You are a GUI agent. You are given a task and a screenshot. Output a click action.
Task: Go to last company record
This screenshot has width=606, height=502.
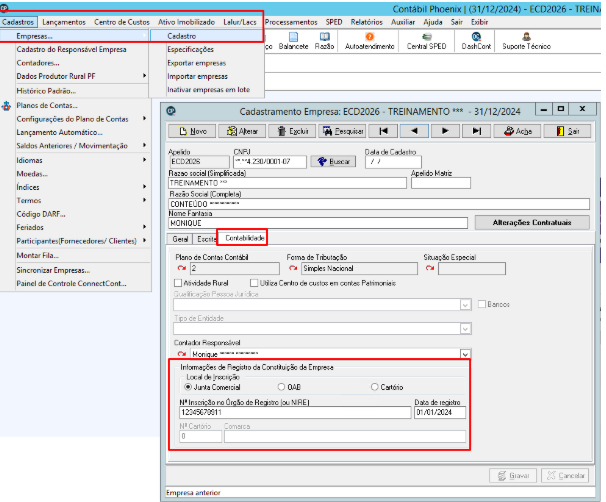point(477,131)
